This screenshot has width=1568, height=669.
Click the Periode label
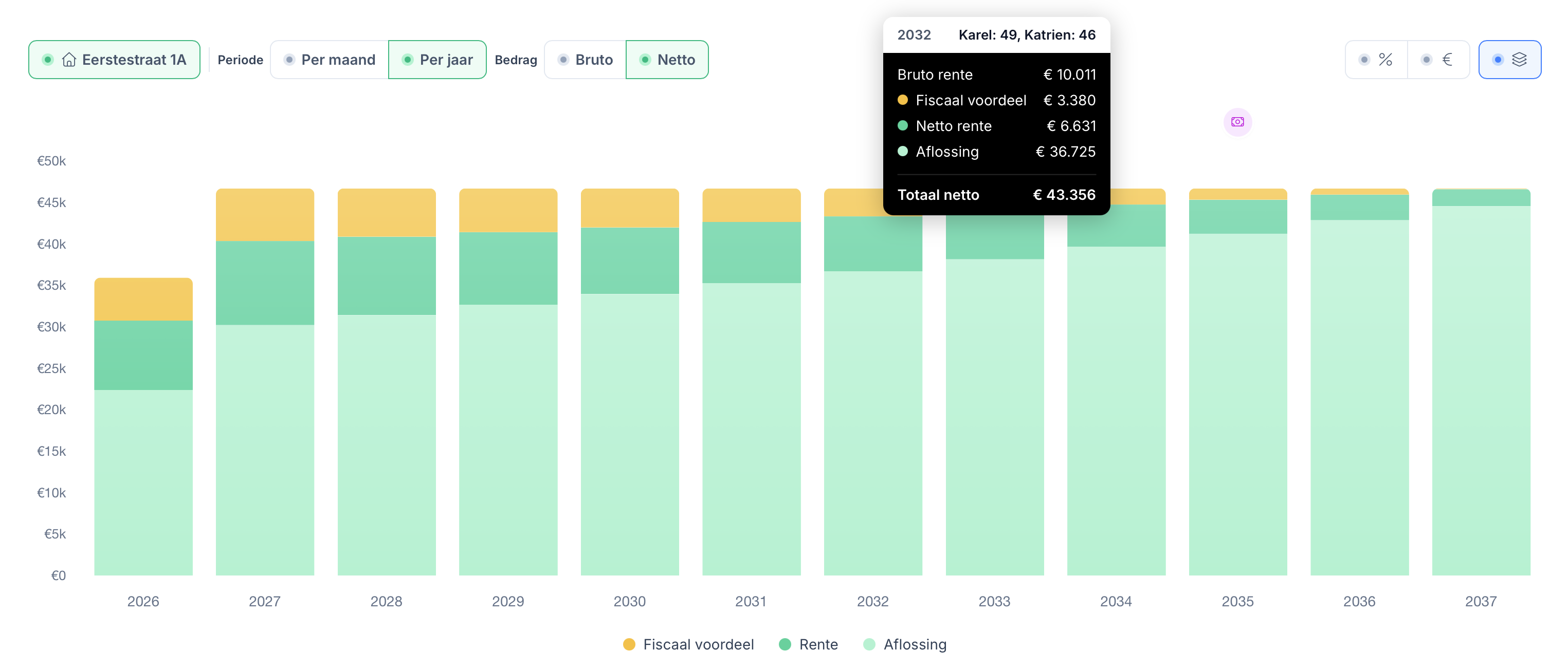click(241, 60)
